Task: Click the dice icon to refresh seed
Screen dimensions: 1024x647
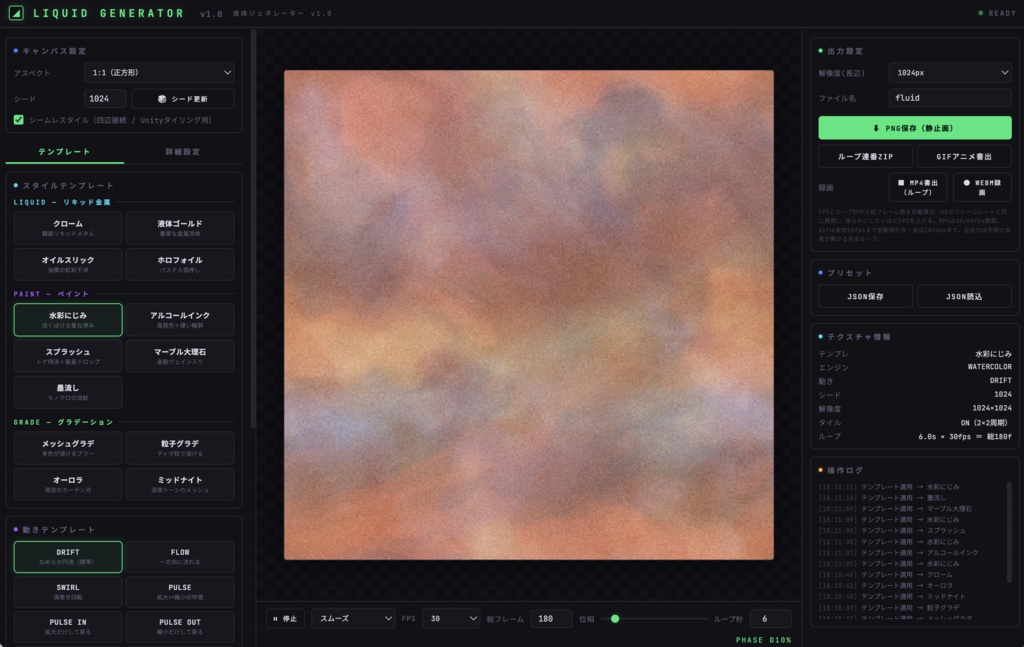Action: coord(162,99)
